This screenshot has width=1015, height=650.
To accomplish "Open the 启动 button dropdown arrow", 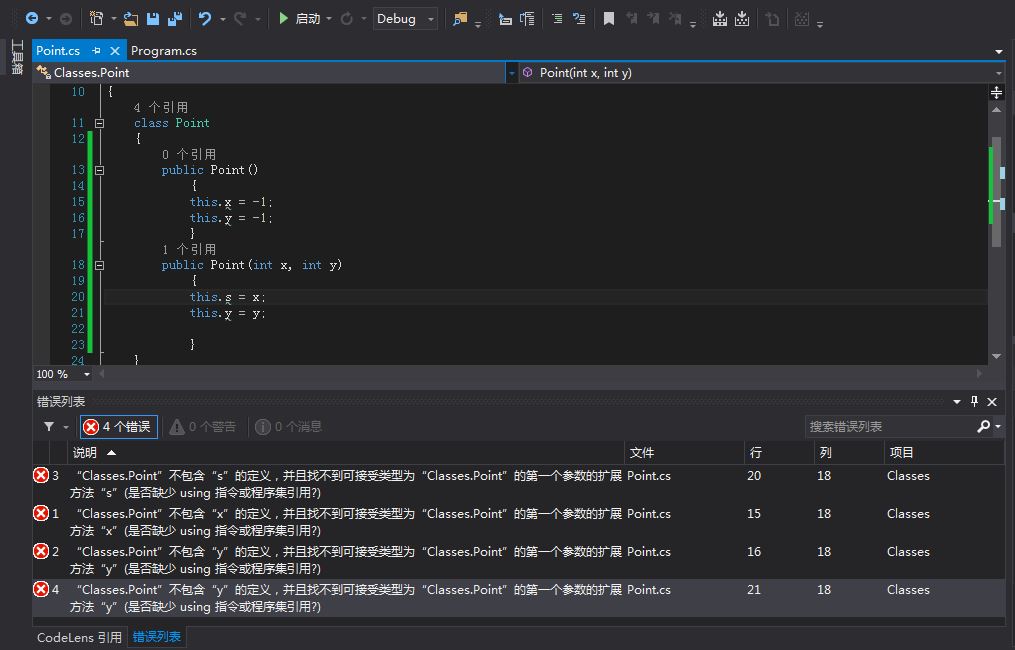I will click(x=329, y=19).
